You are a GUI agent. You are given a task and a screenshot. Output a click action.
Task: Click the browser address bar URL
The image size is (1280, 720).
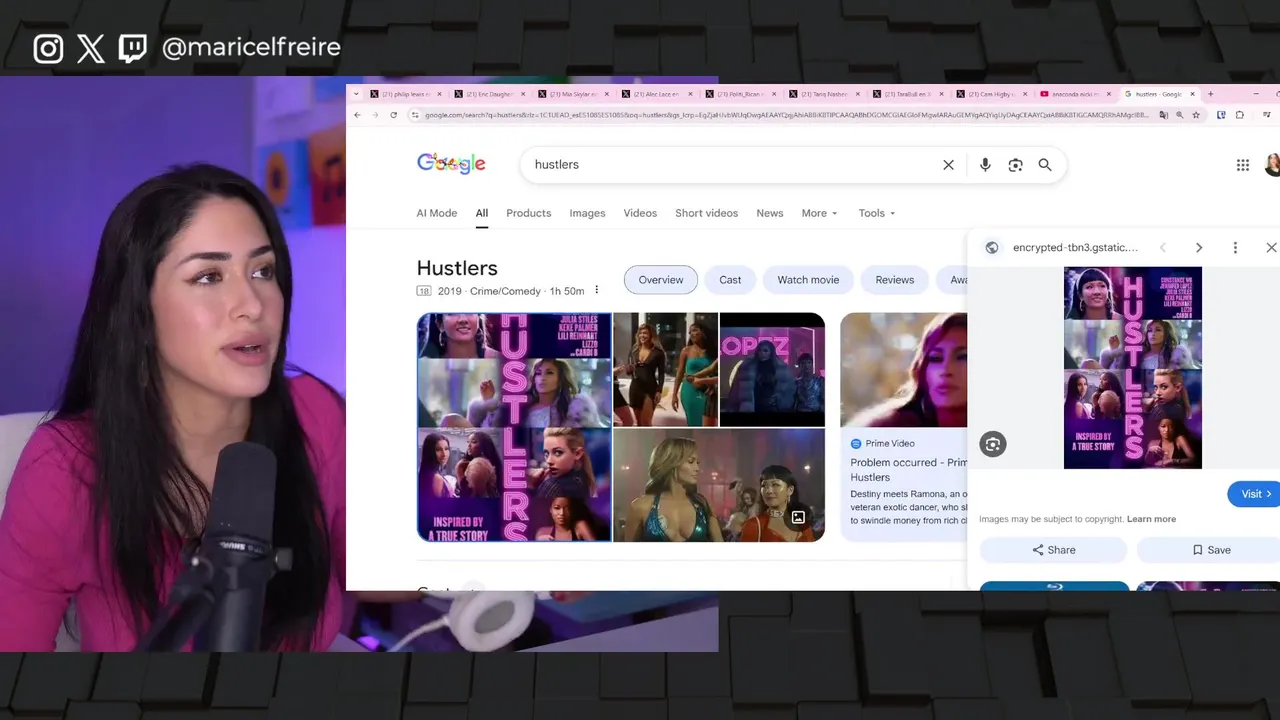[x=786, y=115]
